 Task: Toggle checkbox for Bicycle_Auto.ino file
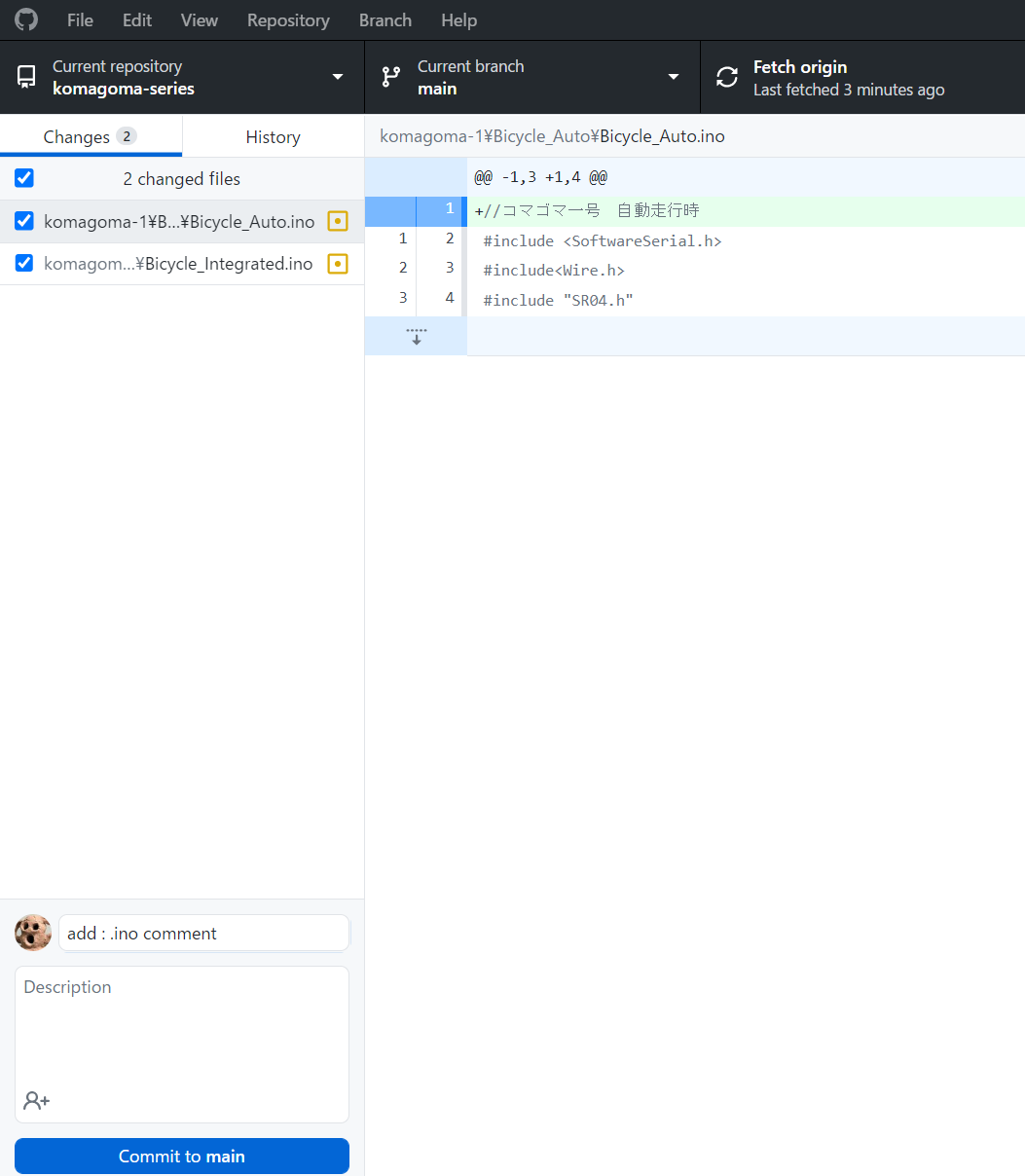pyautogui.click(x=24, y=221)
